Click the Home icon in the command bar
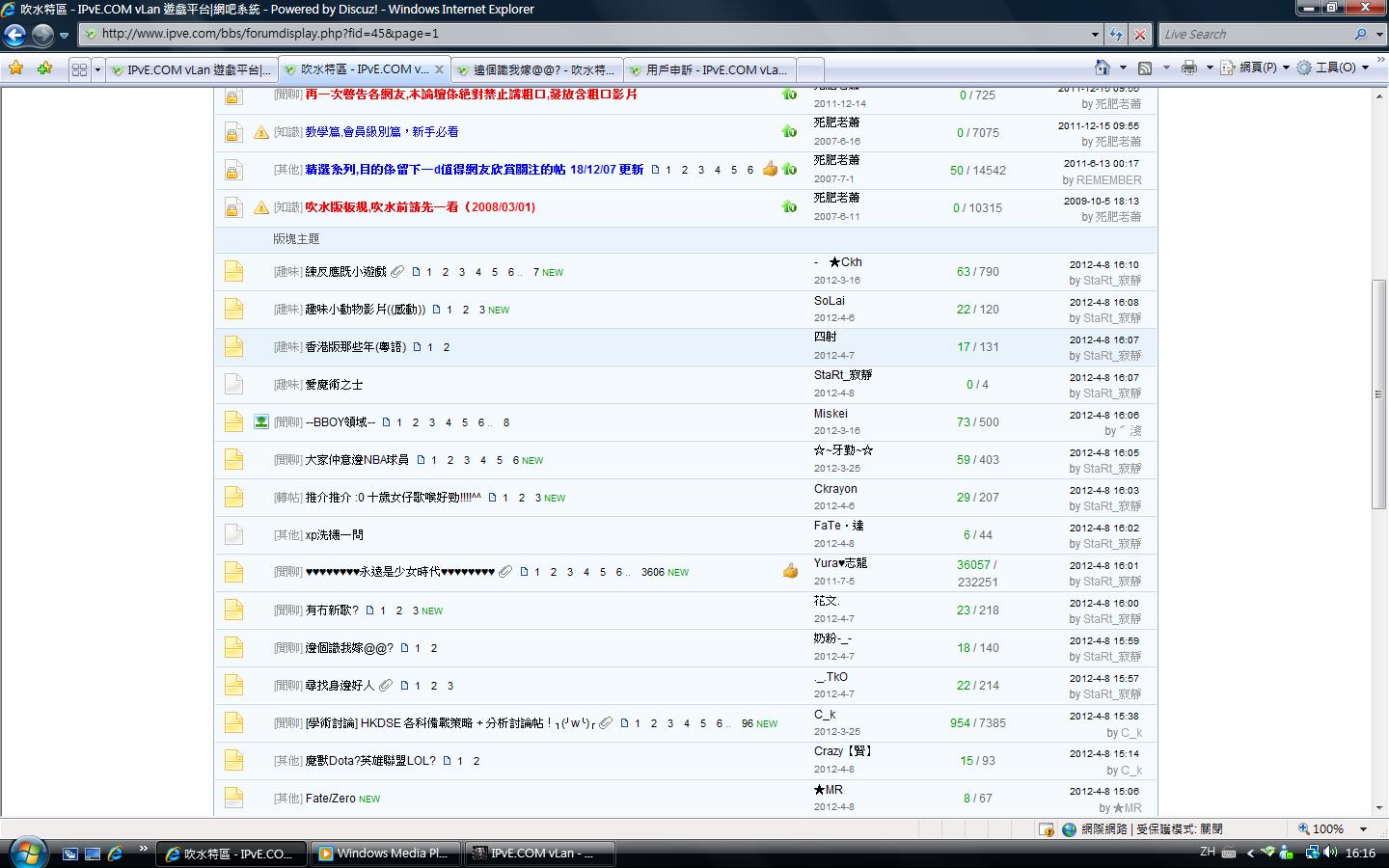The height and width of the screenshot is (868, 1389). [1103, 68]
